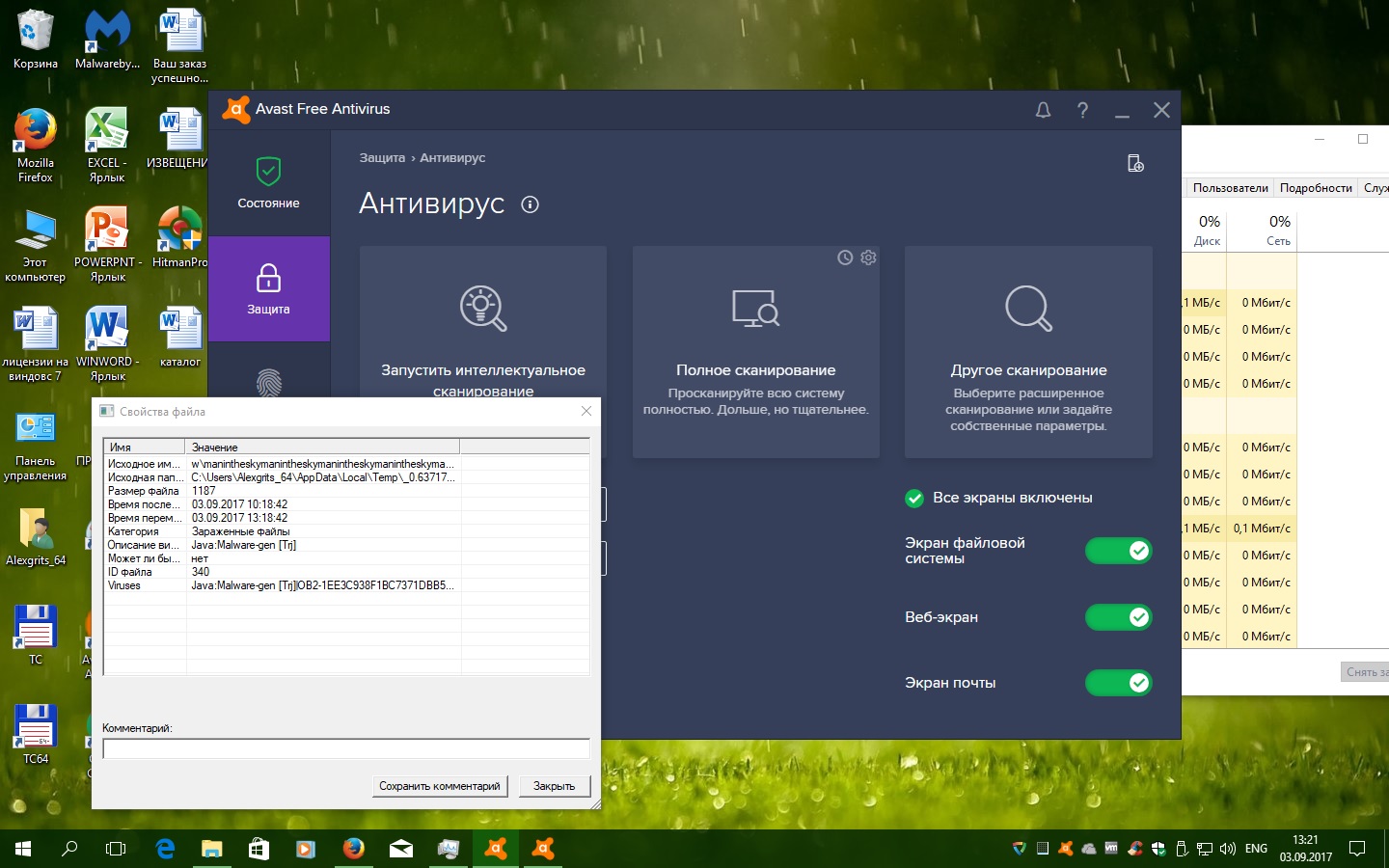Open the fingerprint privacy sidebar section

[268, 383]
